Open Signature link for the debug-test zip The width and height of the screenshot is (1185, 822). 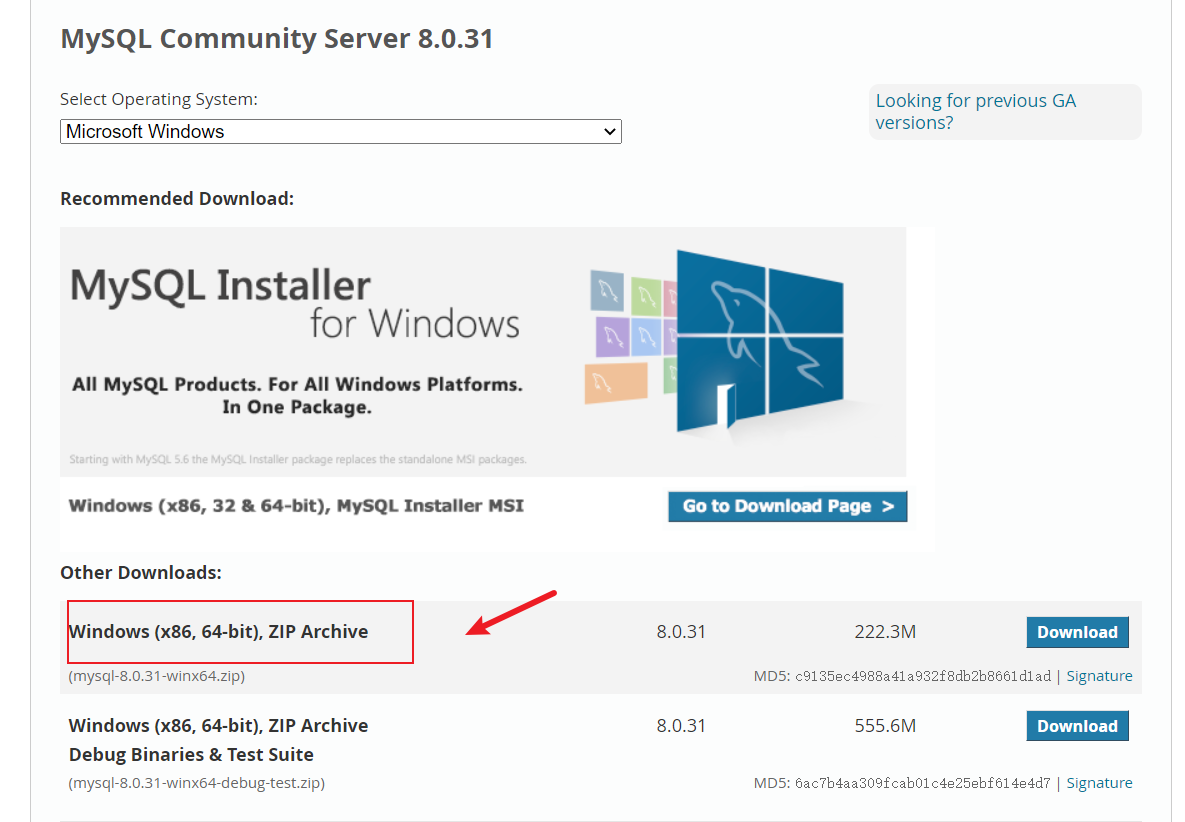pos(1099,783)
